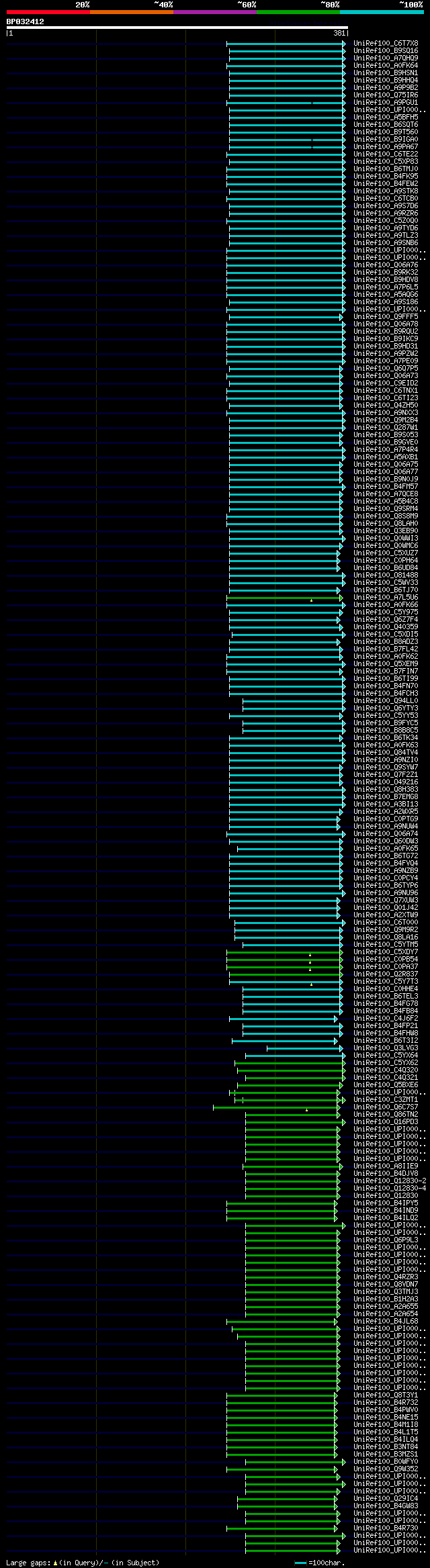Select label UniRef100_Q16PD3

click(386, 1121)
